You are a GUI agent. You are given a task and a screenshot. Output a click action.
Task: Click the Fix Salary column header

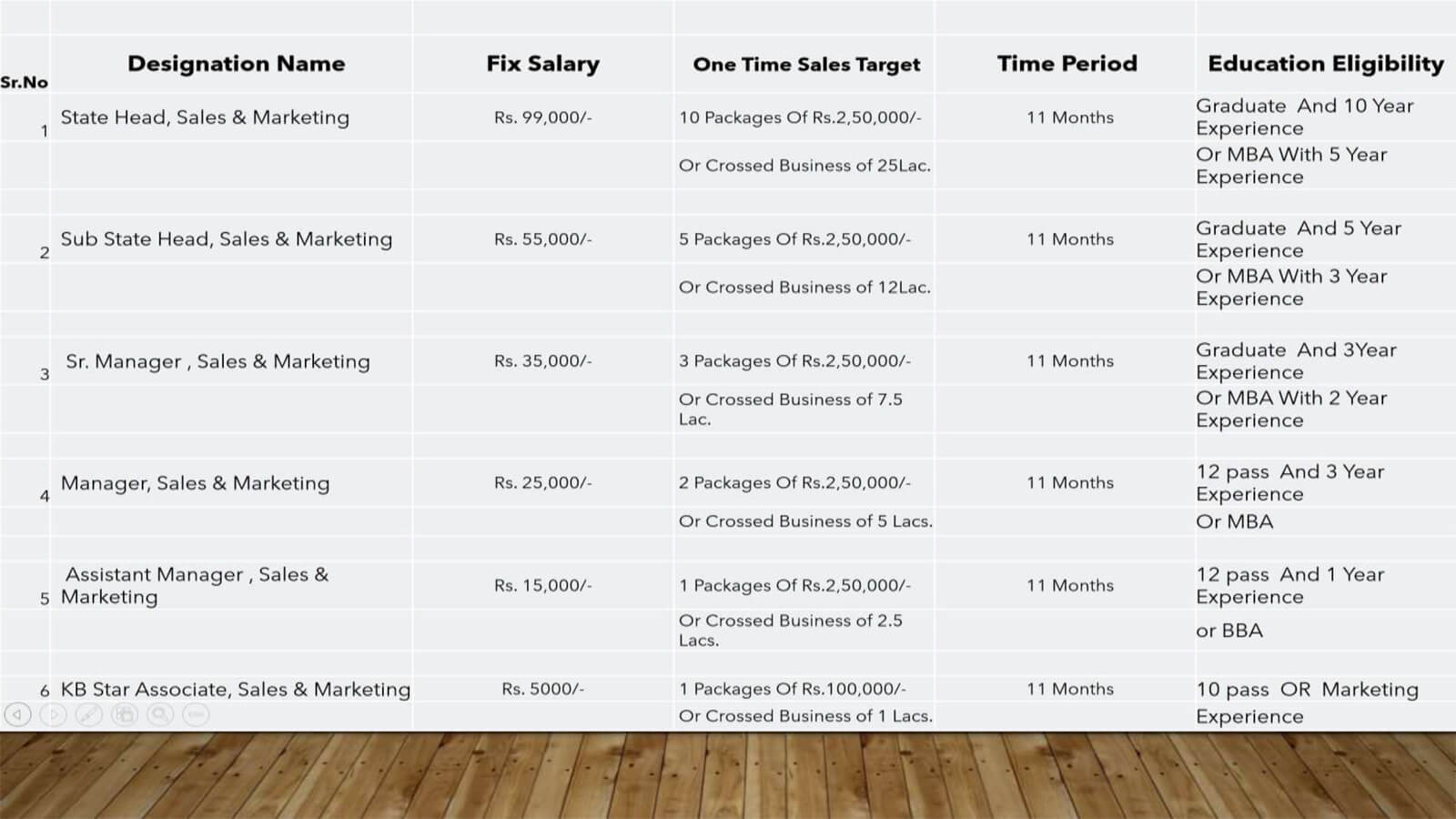(x=542, y=64)
